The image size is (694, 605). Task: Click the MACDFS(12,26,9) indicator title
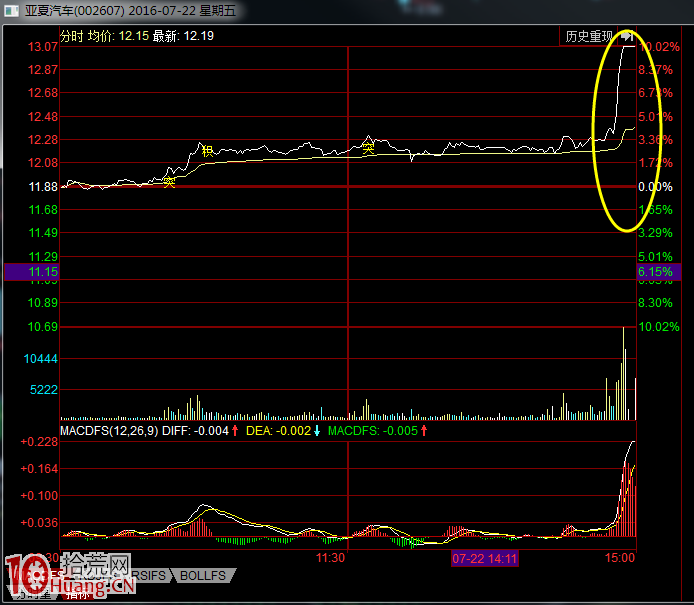tap(109, 431)
